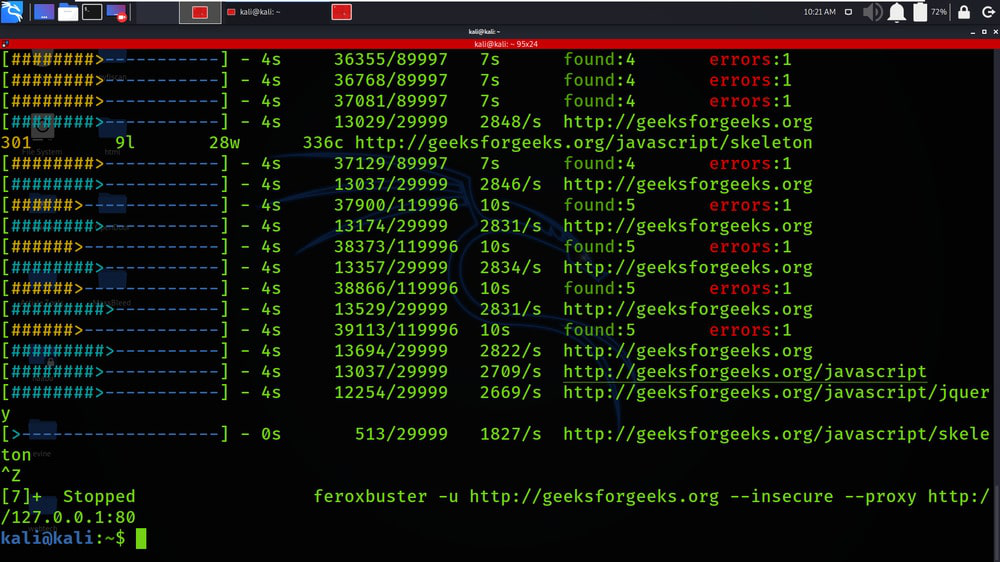The height and width of the screenshot is (562, 1000).
Task: Select the '2848/s' request rate
Action: coord(510,122)
